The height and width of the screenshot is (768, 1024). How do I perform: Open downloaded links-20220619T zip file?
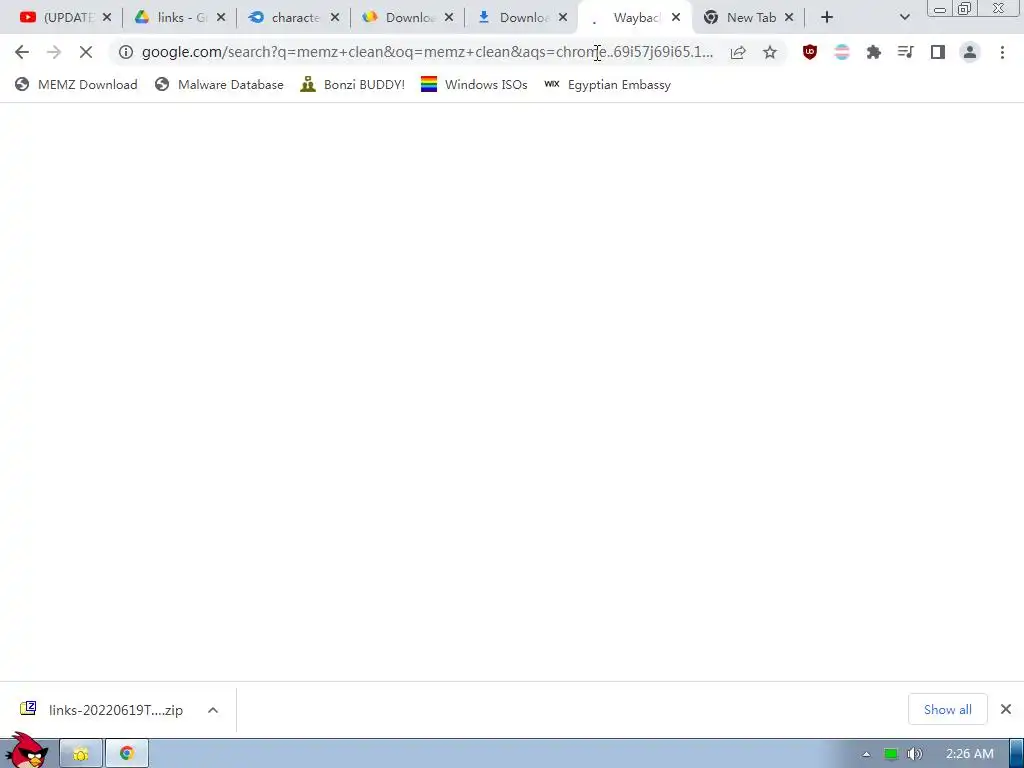click(101, 710)
